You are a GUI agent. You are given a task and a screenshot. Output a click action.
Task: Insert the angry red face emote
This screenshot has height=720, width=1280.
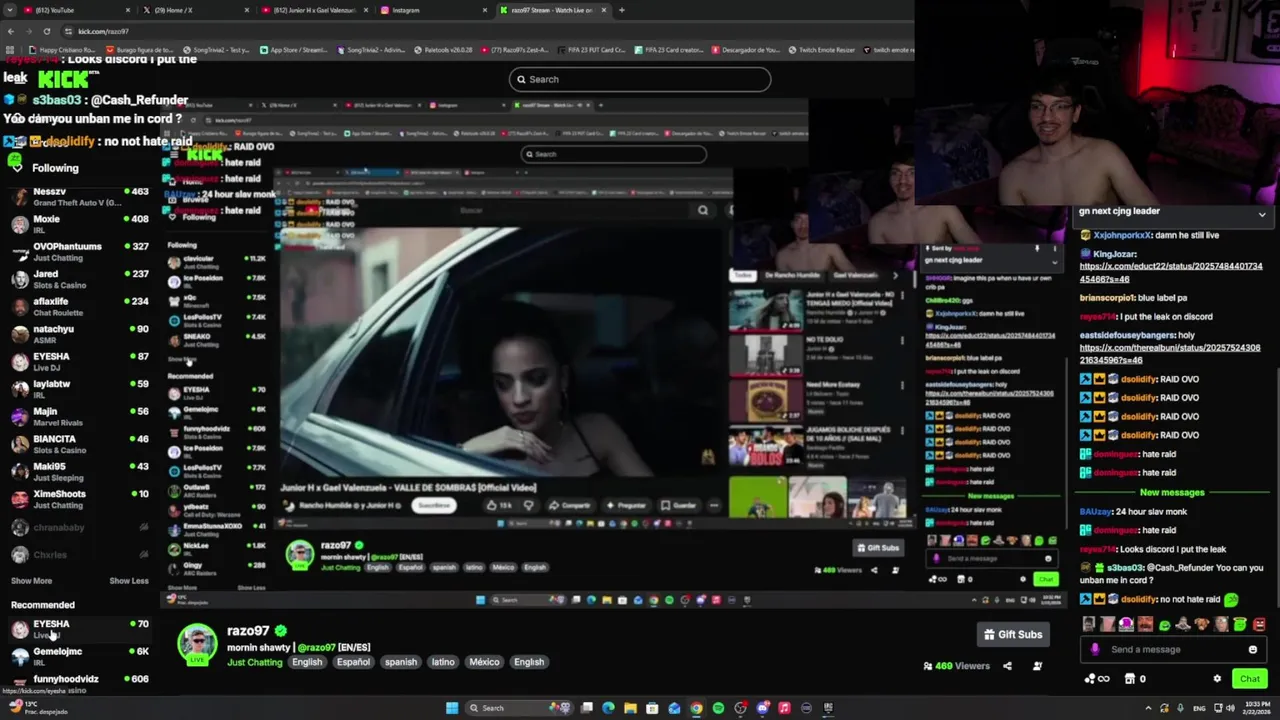click(1259, 624)
